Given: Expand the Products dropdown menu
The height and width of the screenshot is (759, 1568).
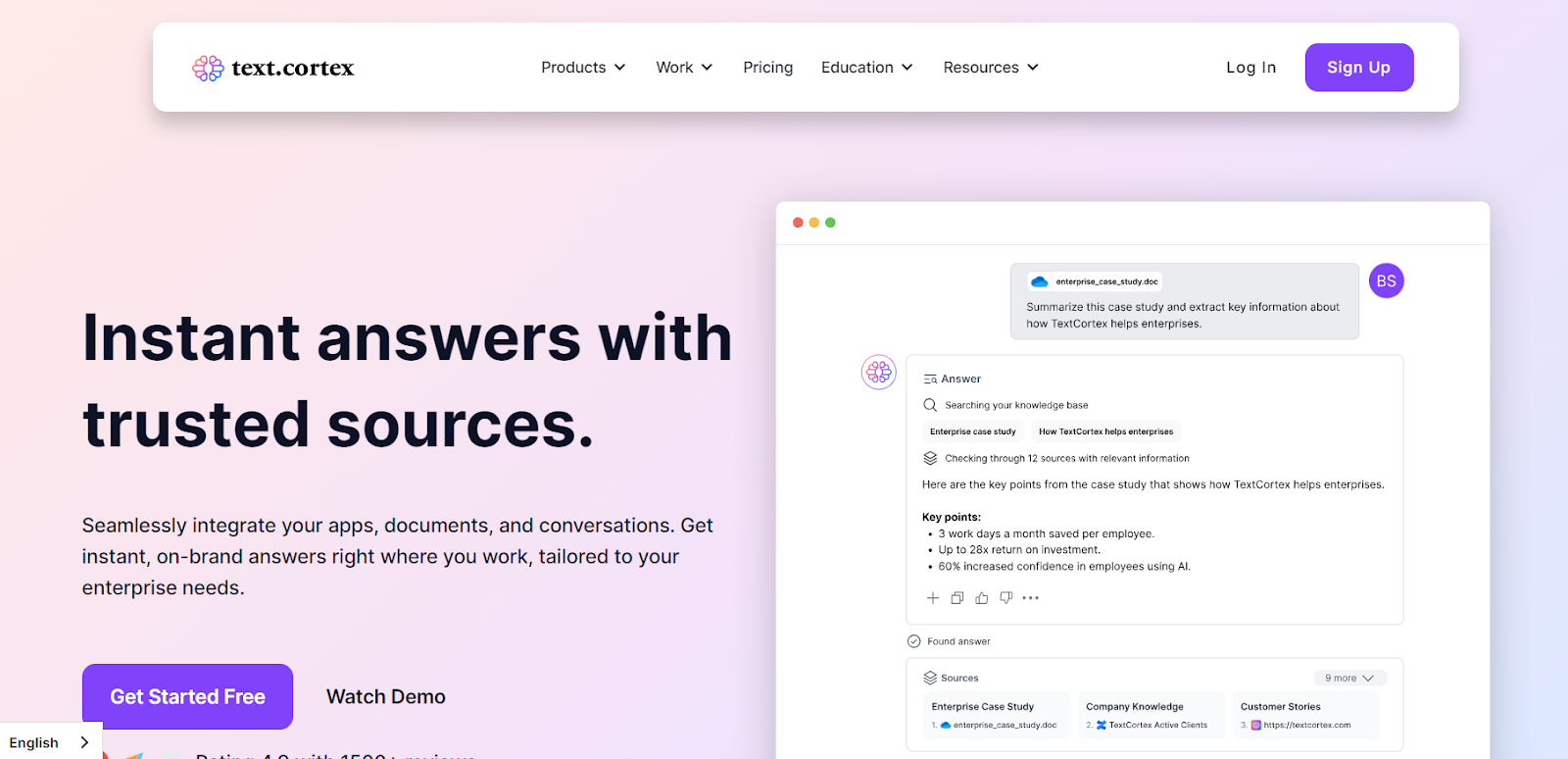Looking at the screenshot, I should [x=583, y=68].
